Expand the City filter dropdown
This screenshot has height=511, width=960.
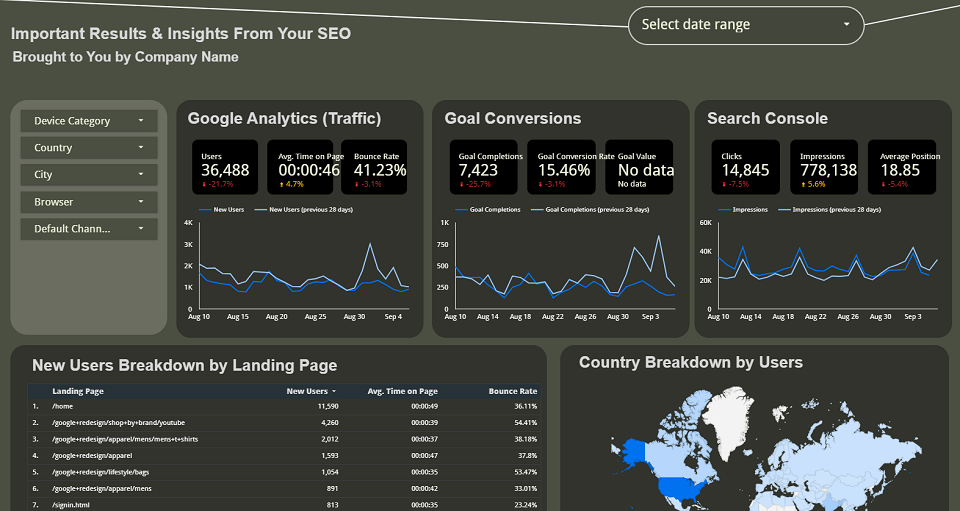(89, 175)
